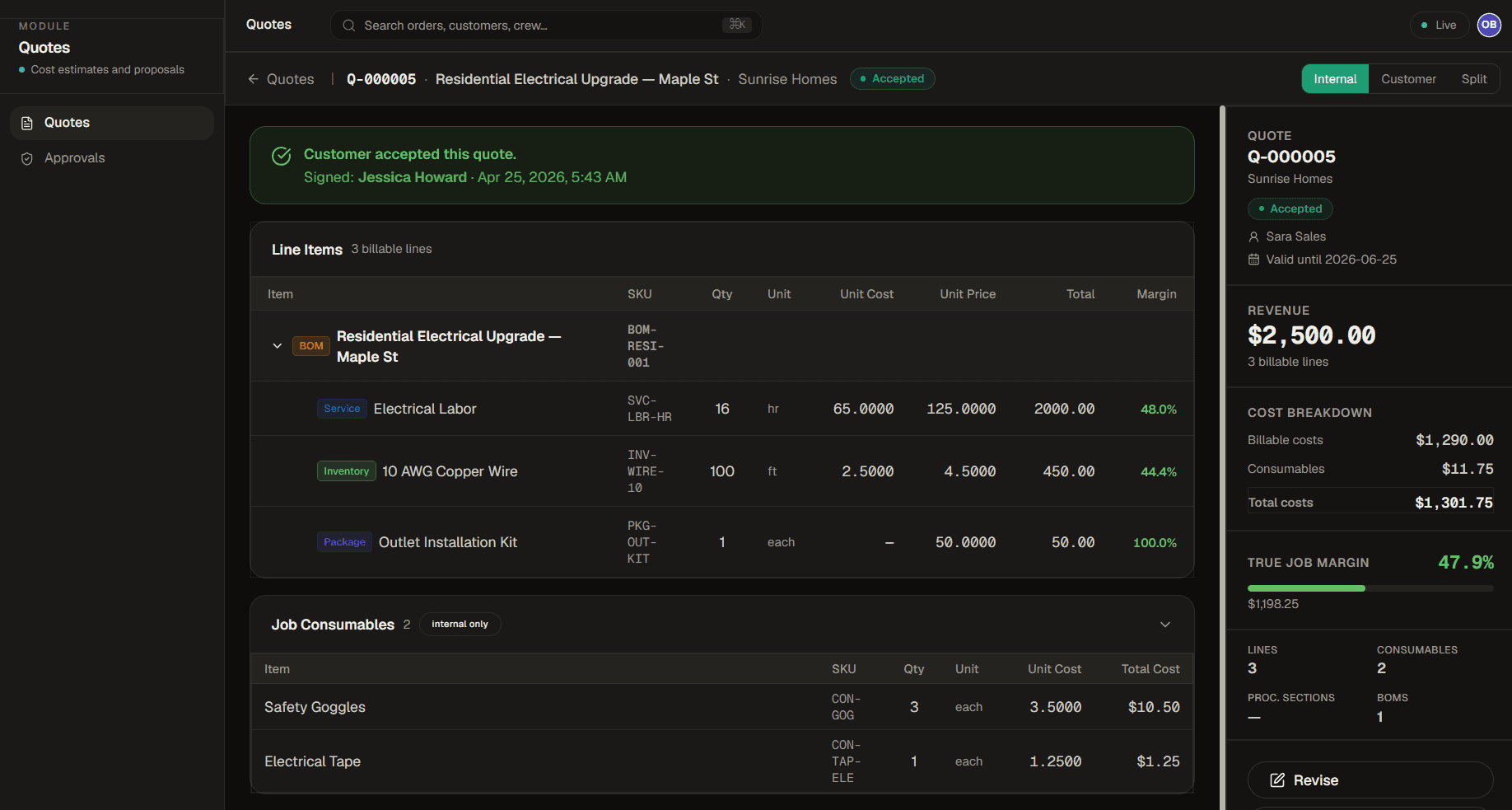Click the 10 AWG Copper Wire item name
Viewport: 1512px width, 810px height.
(450, 471)
